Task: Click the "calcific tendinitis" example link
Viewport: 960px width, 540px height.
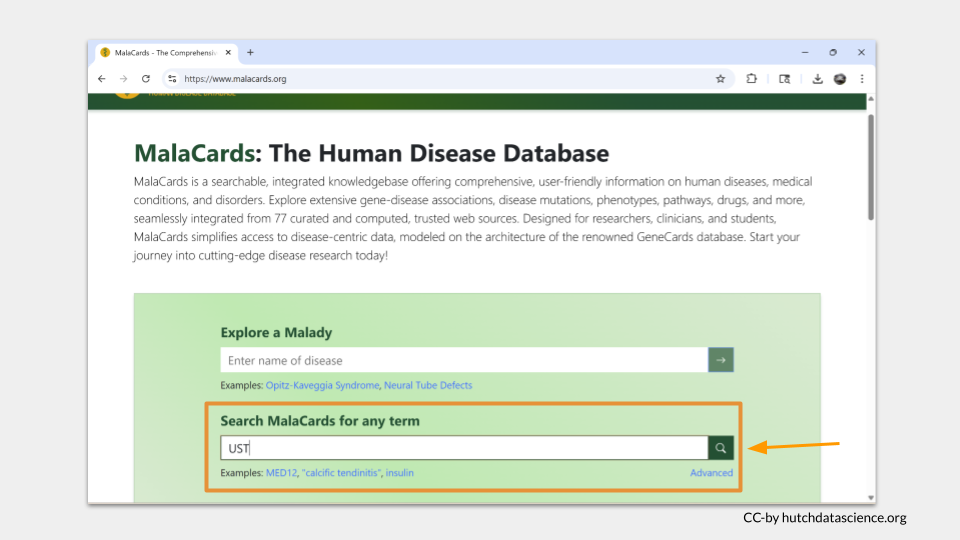Action: (341, 473)
